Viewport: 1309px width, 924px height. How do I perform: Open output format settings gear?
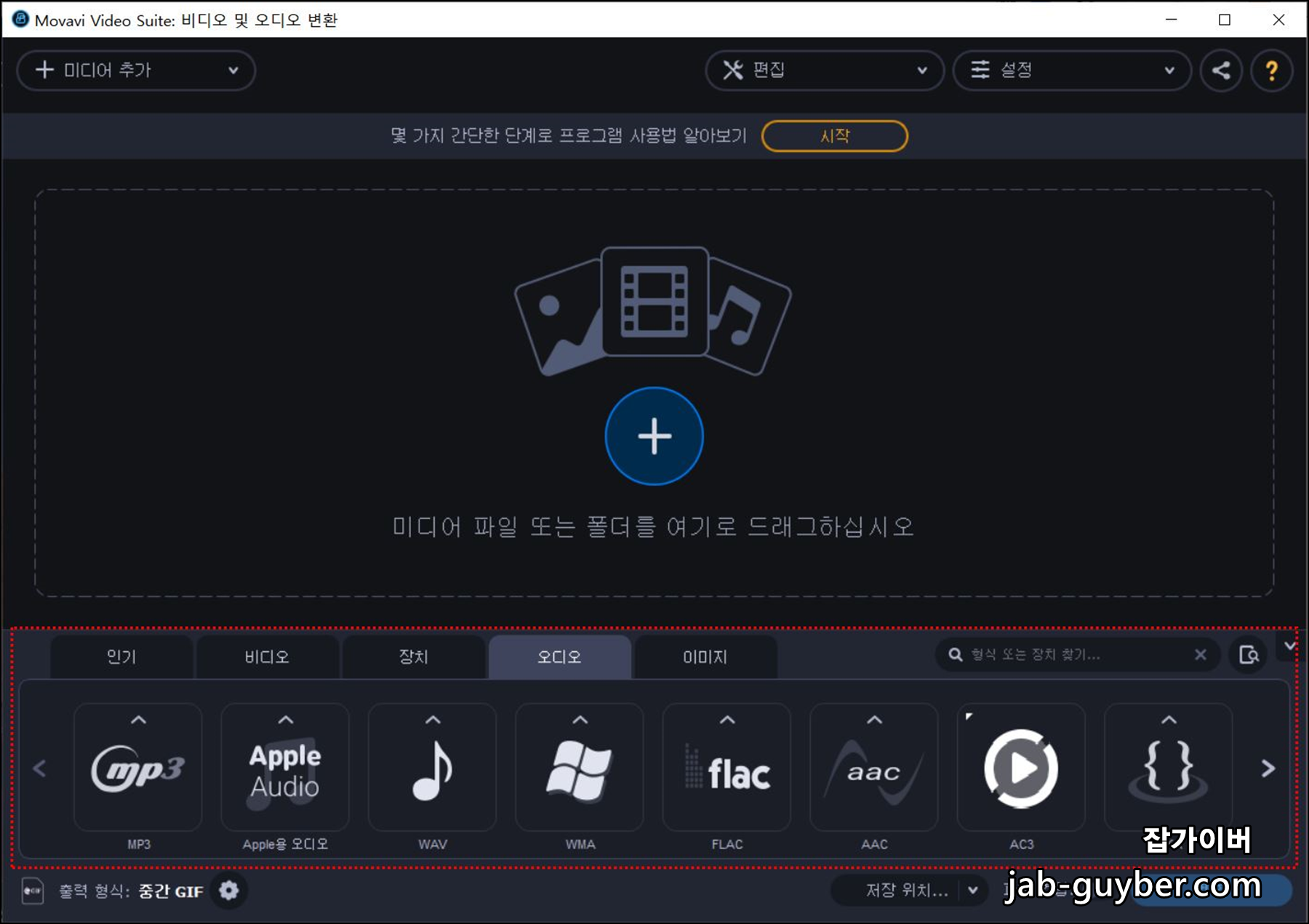(229, 891)
